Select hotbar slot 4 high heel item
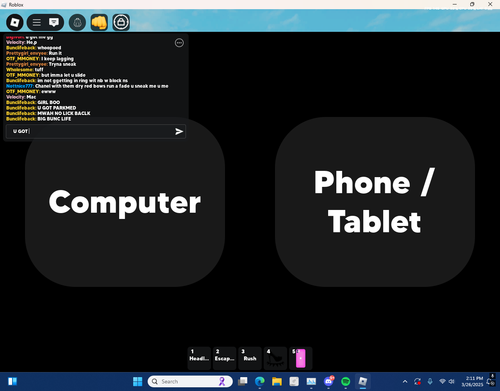 [x=275, y=358]
